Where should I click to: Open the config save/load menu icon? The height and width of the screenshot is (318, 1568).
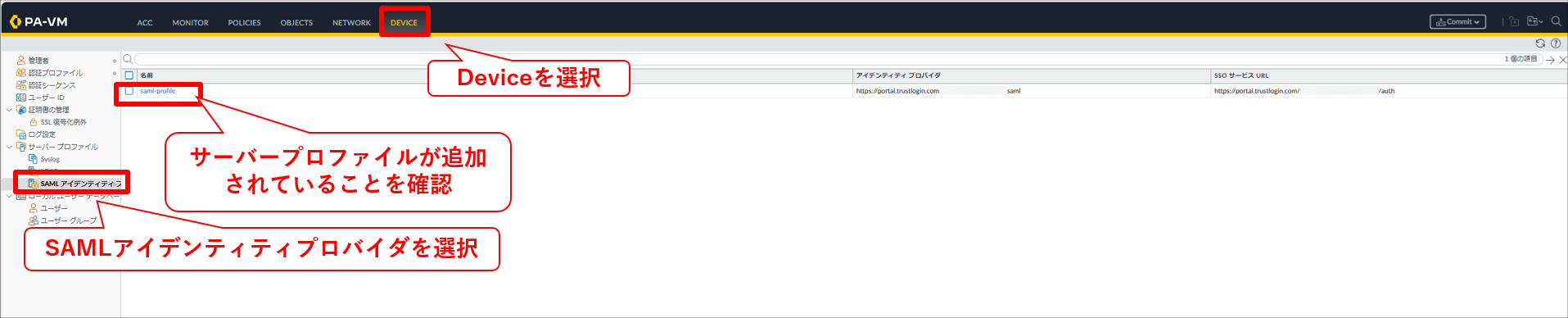(1534, 22)
